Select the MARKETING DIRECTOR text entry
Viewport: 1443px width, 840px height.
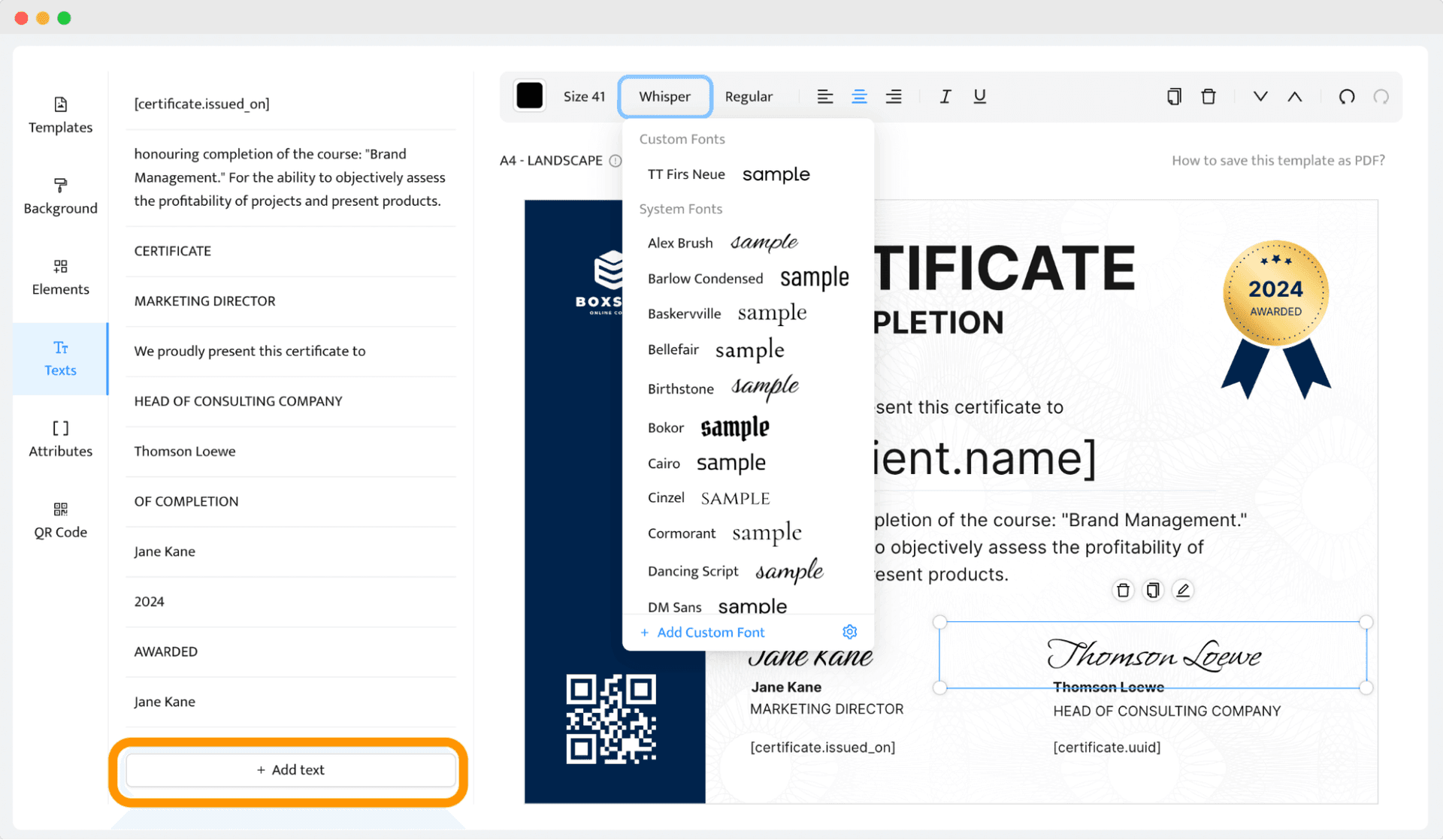291,301
